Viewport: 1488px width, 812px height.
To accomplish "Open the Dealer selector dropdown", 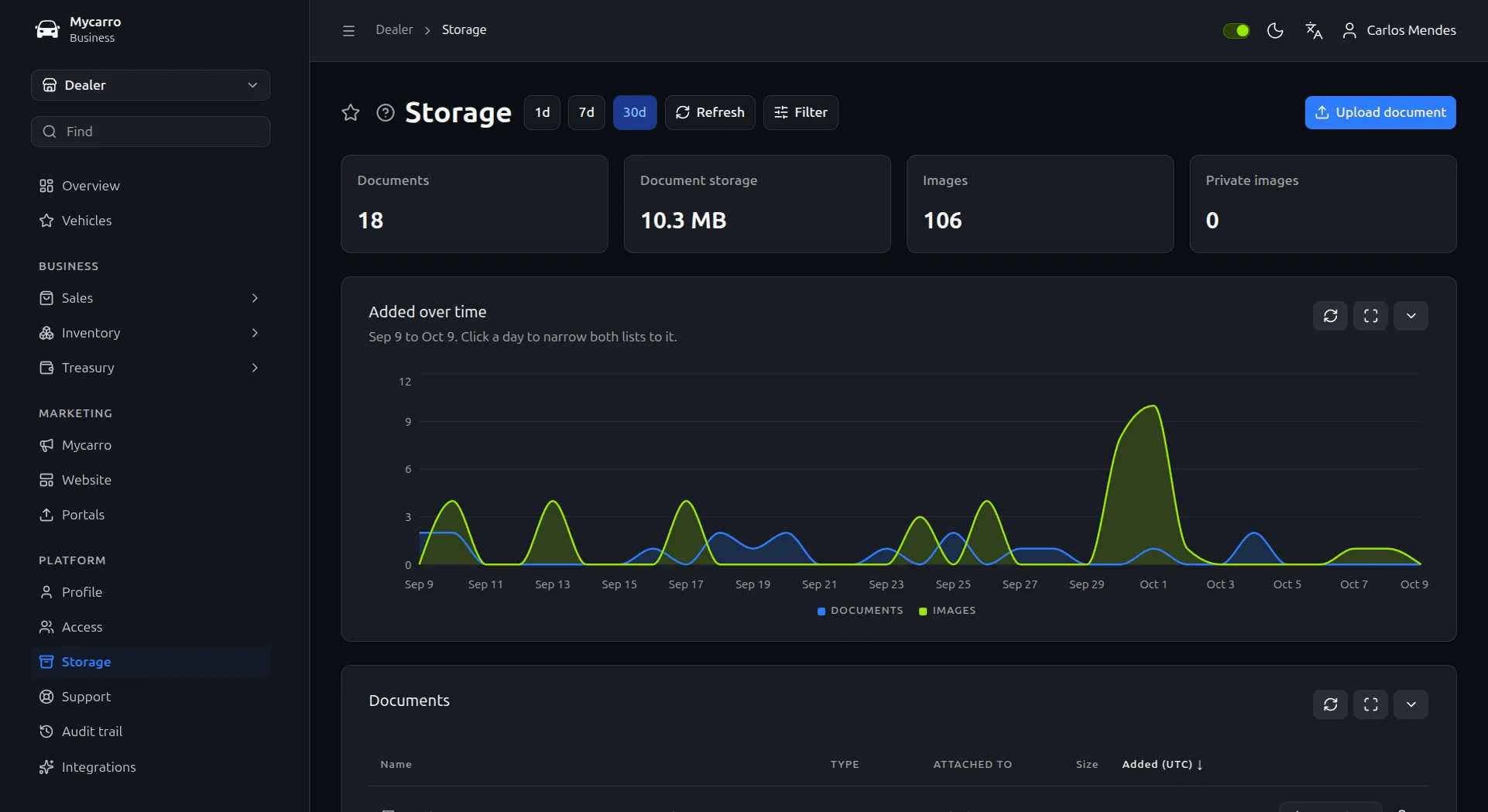I will point(150,85).
